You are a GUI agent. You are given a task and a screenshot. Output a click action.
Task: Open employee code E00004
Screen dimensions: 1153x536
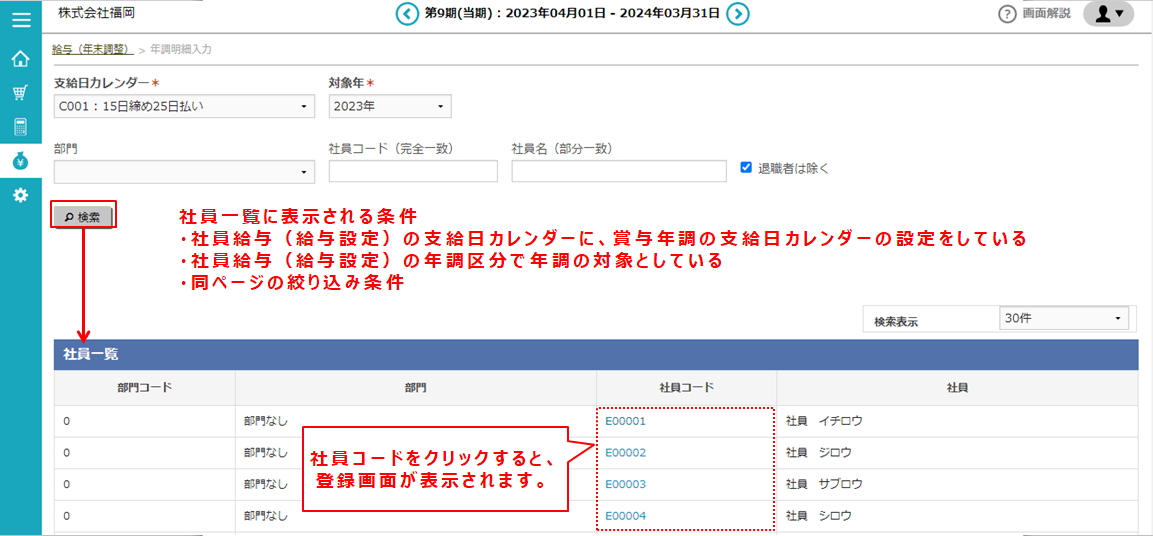tap(625, 516)
